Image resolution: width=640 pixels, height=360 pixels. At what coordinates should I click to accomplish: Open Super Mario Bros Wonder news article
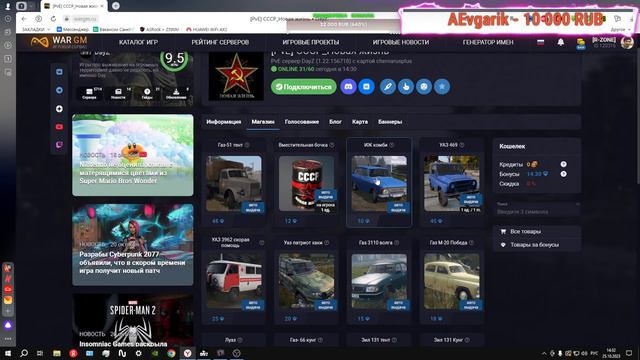pyautogui.click(x=133, y=155)
